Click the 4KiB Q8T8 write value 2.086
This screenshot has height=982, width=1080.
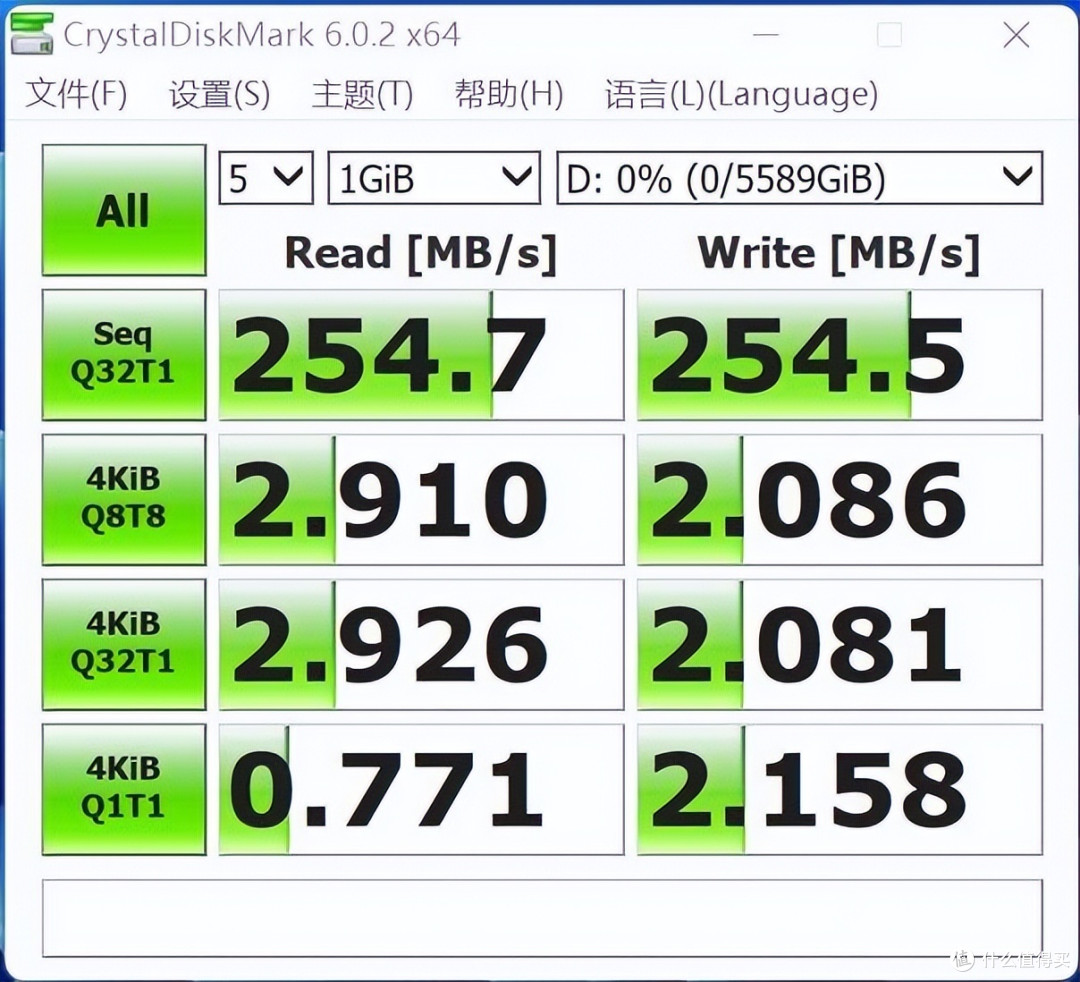coord(840,499)
